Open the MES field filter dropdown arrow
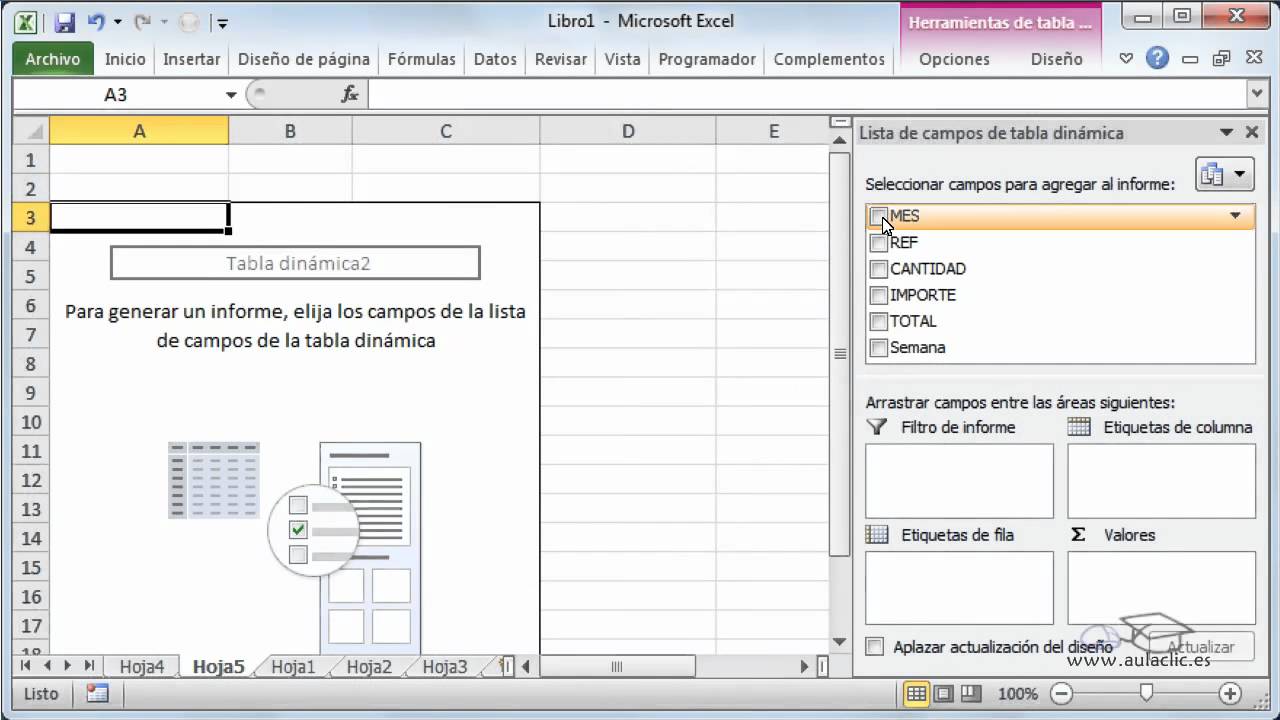Screen dimensions: 1280x720 pos(1235,216)
